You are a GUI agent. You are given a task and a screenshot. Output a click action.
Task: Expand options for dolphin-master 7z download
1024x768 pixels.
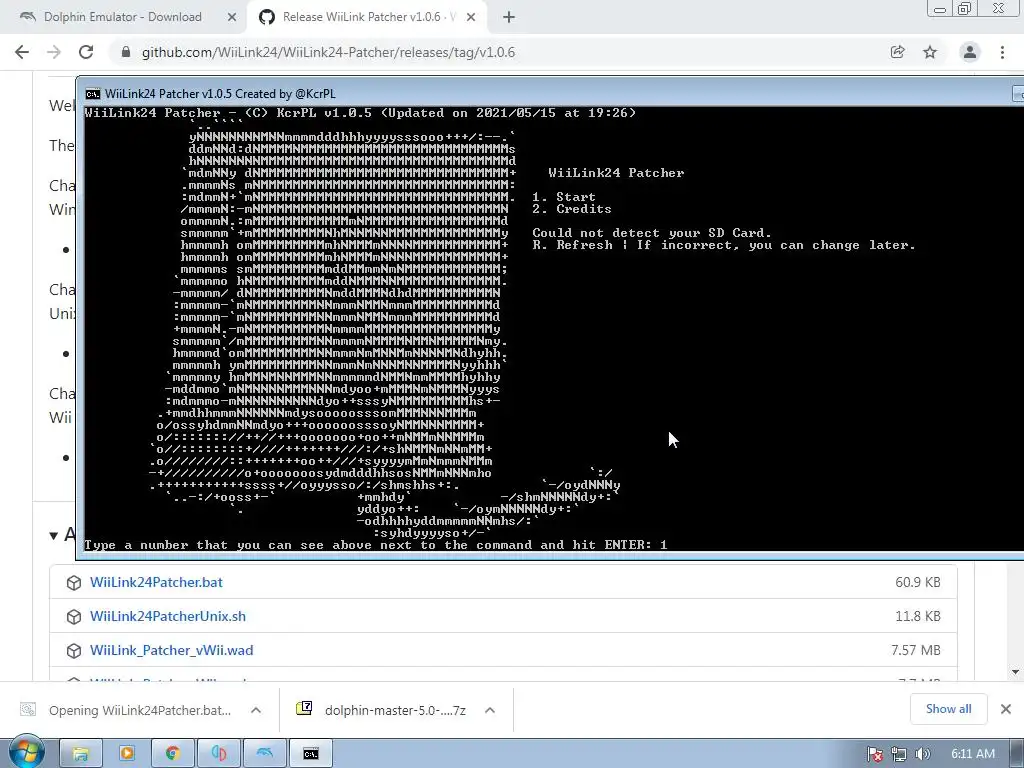490,710
